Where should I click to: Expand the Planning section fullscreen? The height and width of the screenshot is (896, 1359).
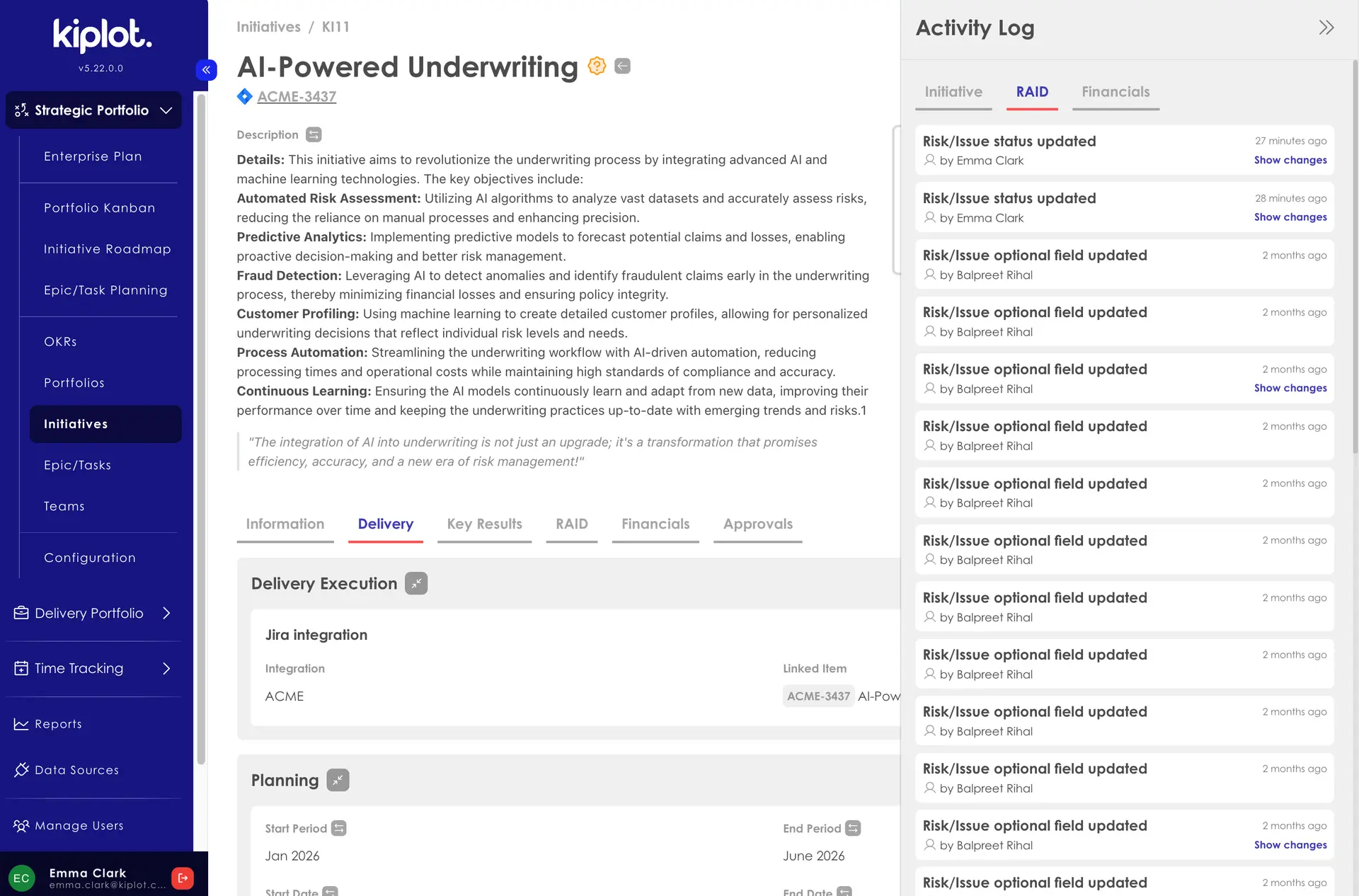(x=338, y=780)
